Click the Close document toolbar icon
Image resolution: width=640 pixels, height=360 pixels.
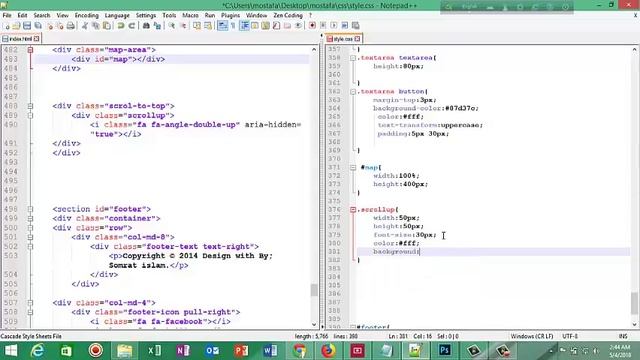[x=50, y=26]
